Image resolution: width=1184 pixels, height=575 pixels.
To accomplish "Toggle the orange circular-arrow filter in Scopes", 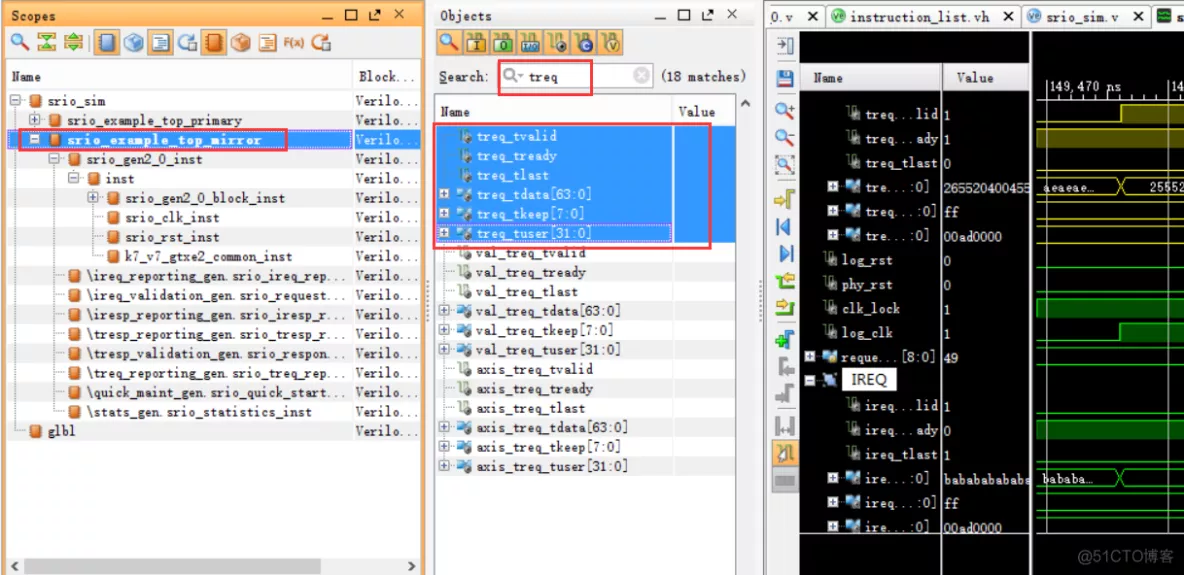I will coord(322,42).
